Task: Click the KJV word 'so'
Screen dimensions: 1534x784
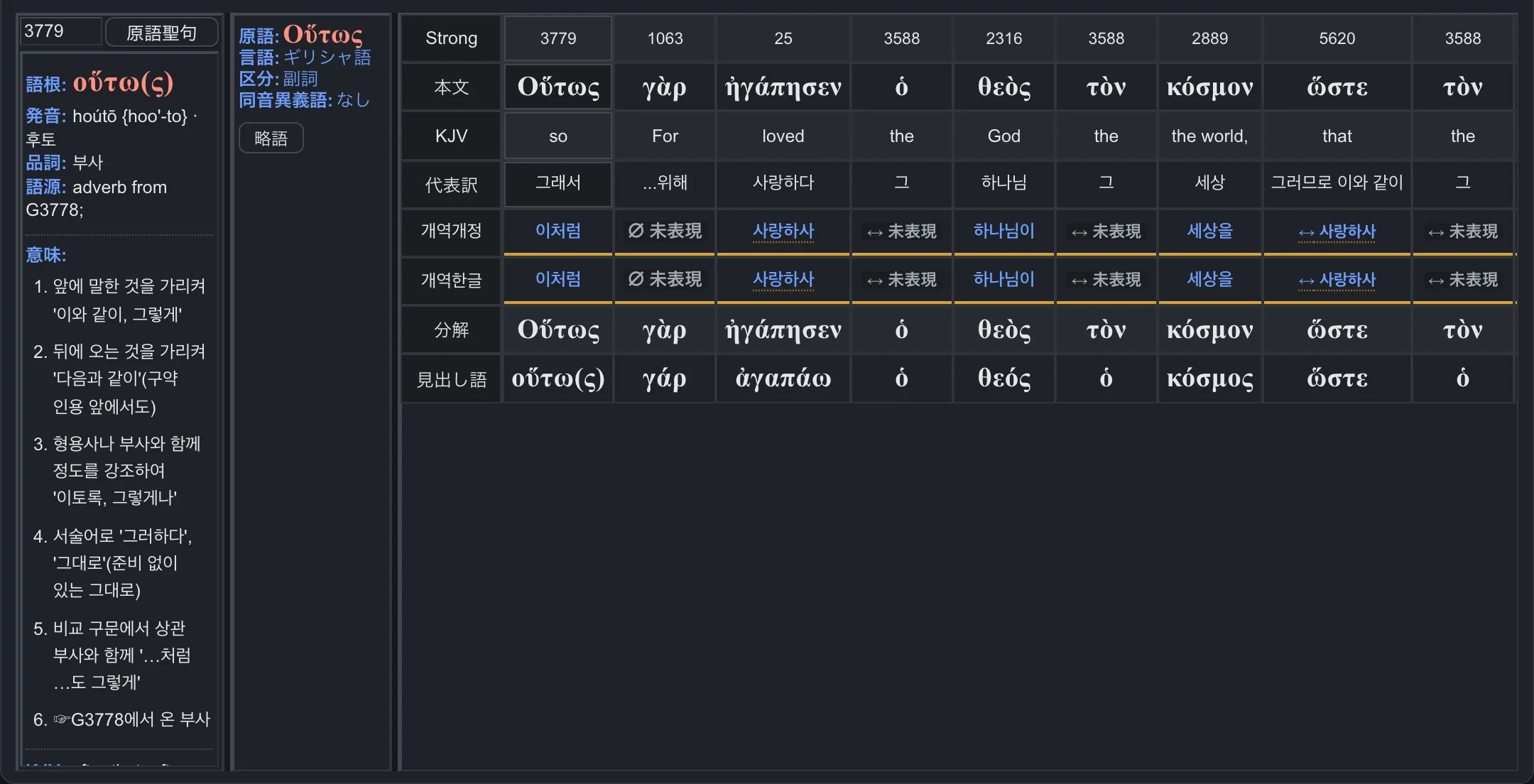Action: [558, 136]
